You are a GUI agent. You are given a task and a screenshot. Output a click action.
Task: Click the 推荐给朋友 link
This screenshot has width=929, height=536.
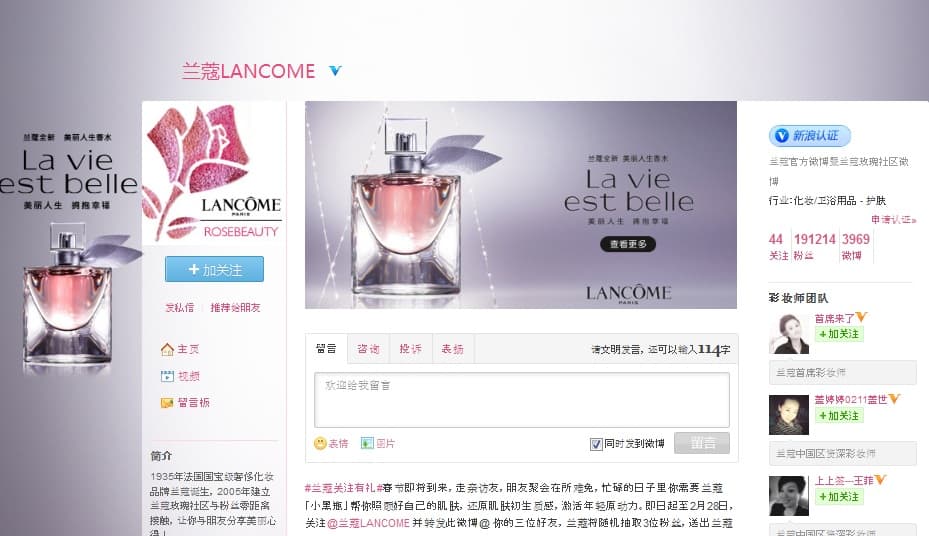235,307
